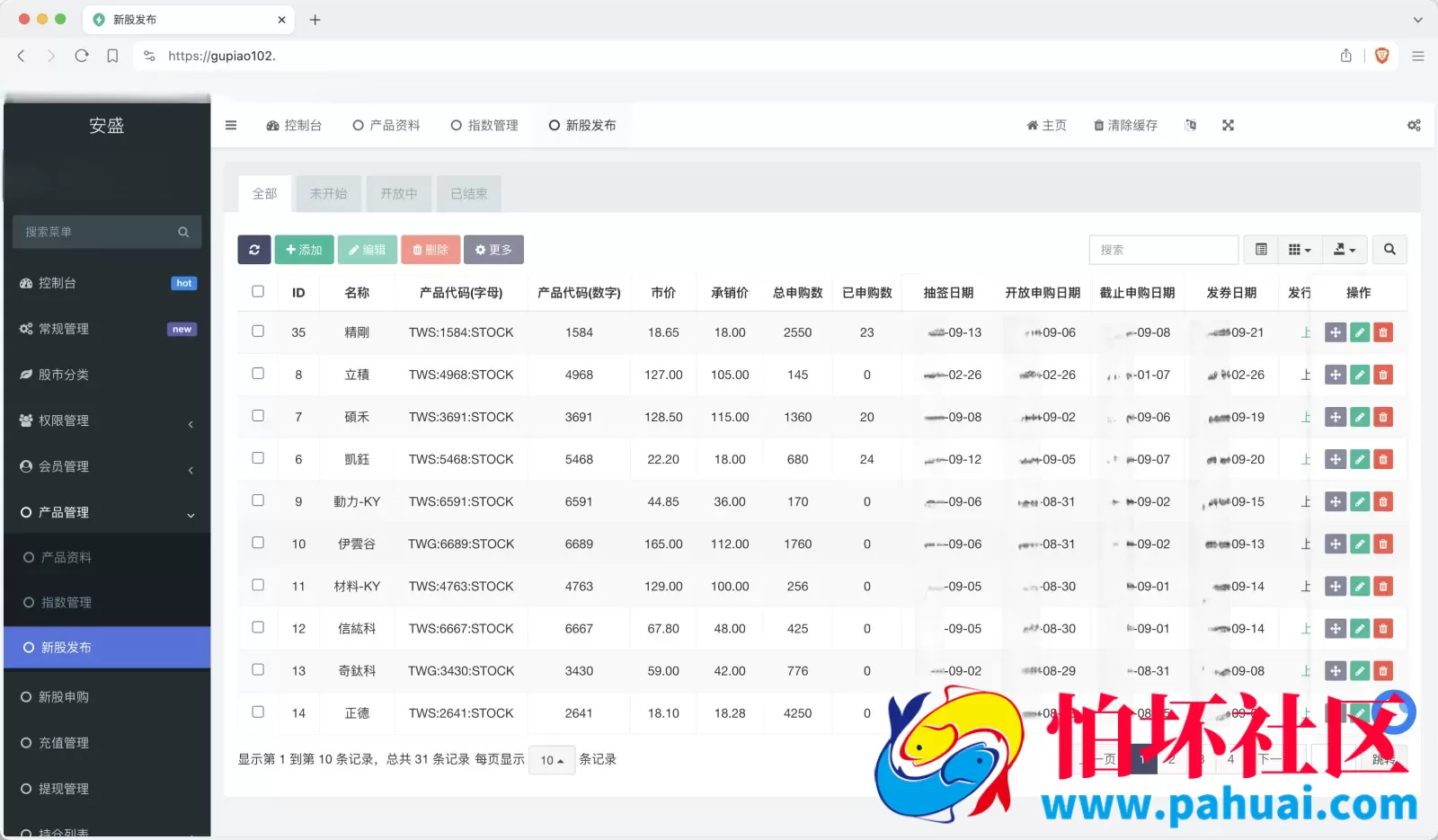Click the edit pencil icon for row 碩禾

pyautogui.click(x=1360, y=417)
